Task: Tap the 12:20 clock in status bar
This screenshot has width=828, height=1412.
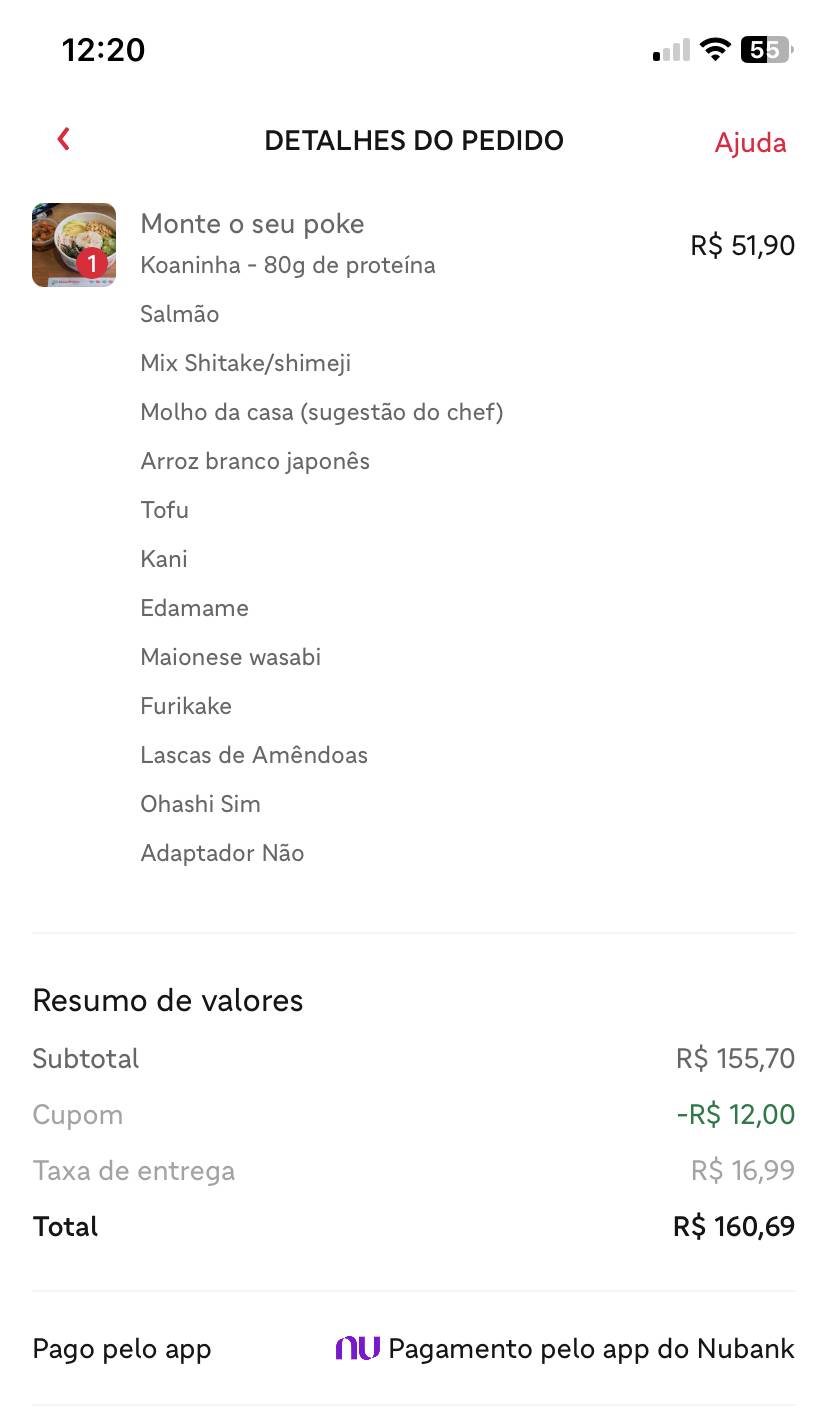Action: click(103, 49)
